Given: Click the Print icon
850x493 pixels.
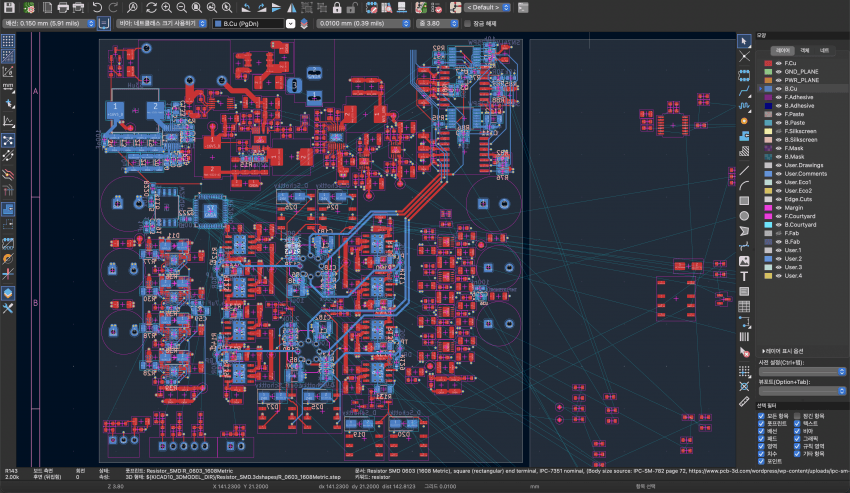Looking at the screenshot, I should pyautogui.click(x=63, y=8).
